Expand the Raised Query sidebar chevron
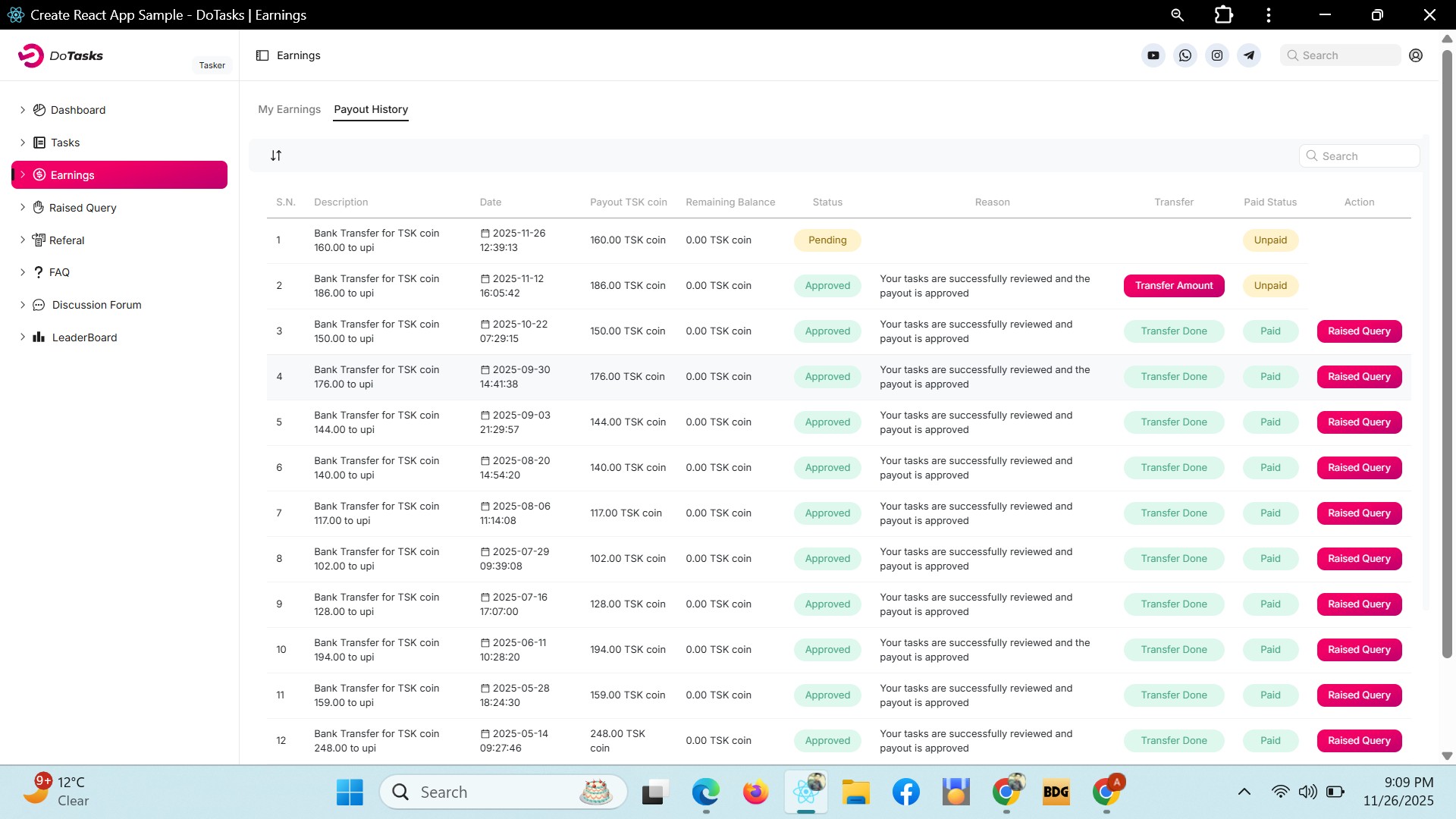This screenshot has height=819, width=1456. pyautogui.click(x=23, y=207)
